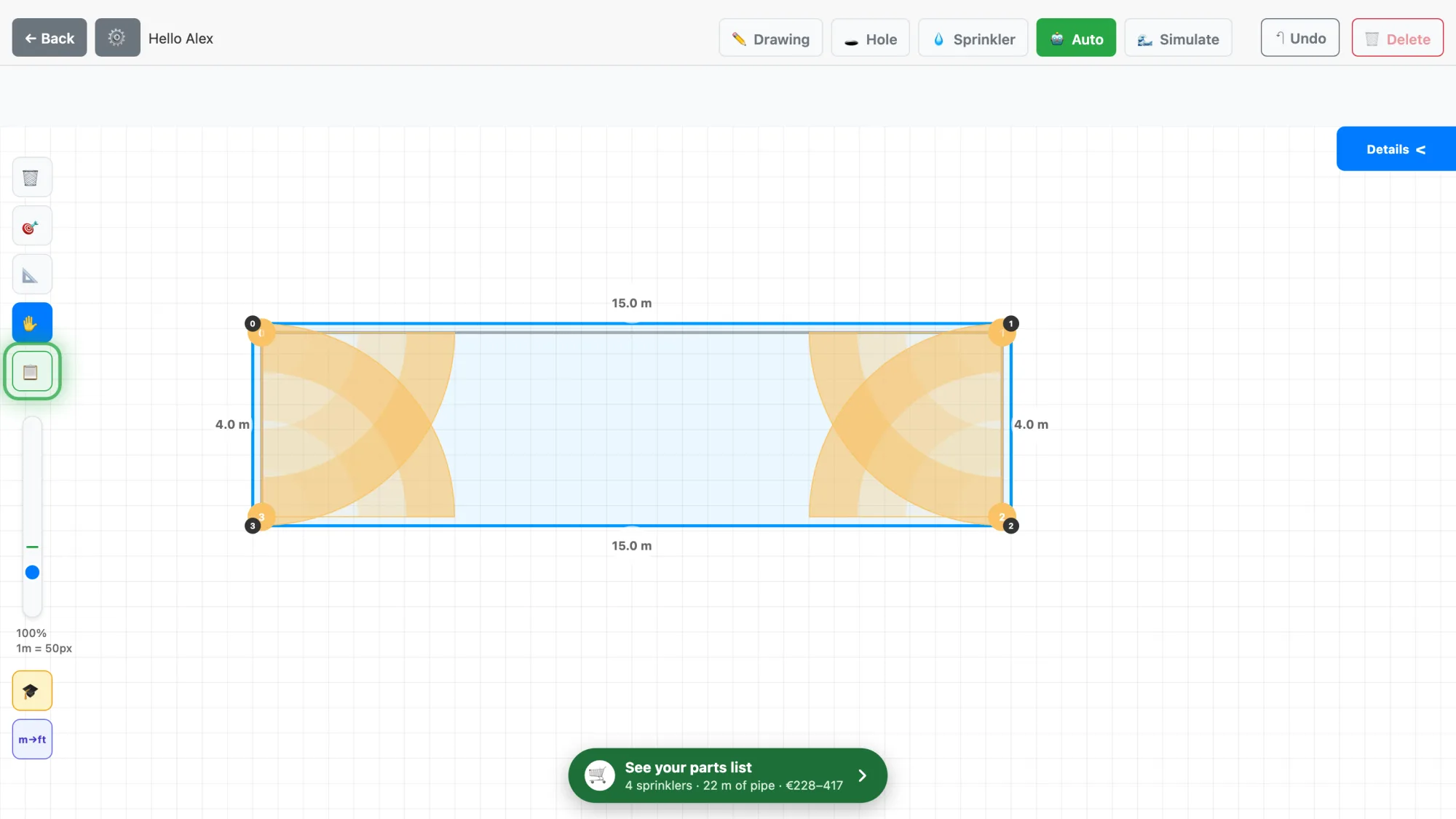
Task: Select the angle ruler measuring tool
Action: 32,275
